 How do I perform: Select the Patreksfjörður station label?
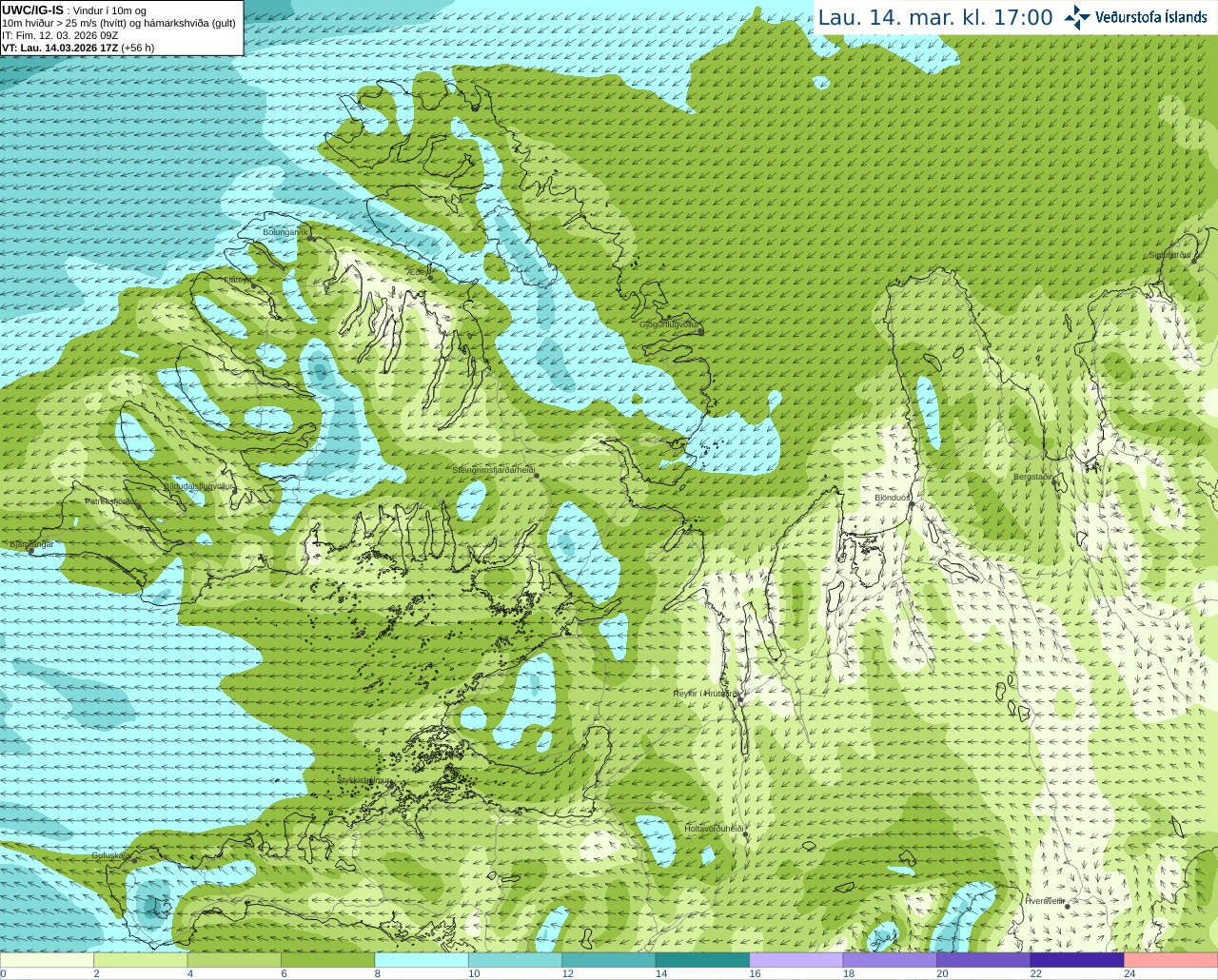coord(112,500)
